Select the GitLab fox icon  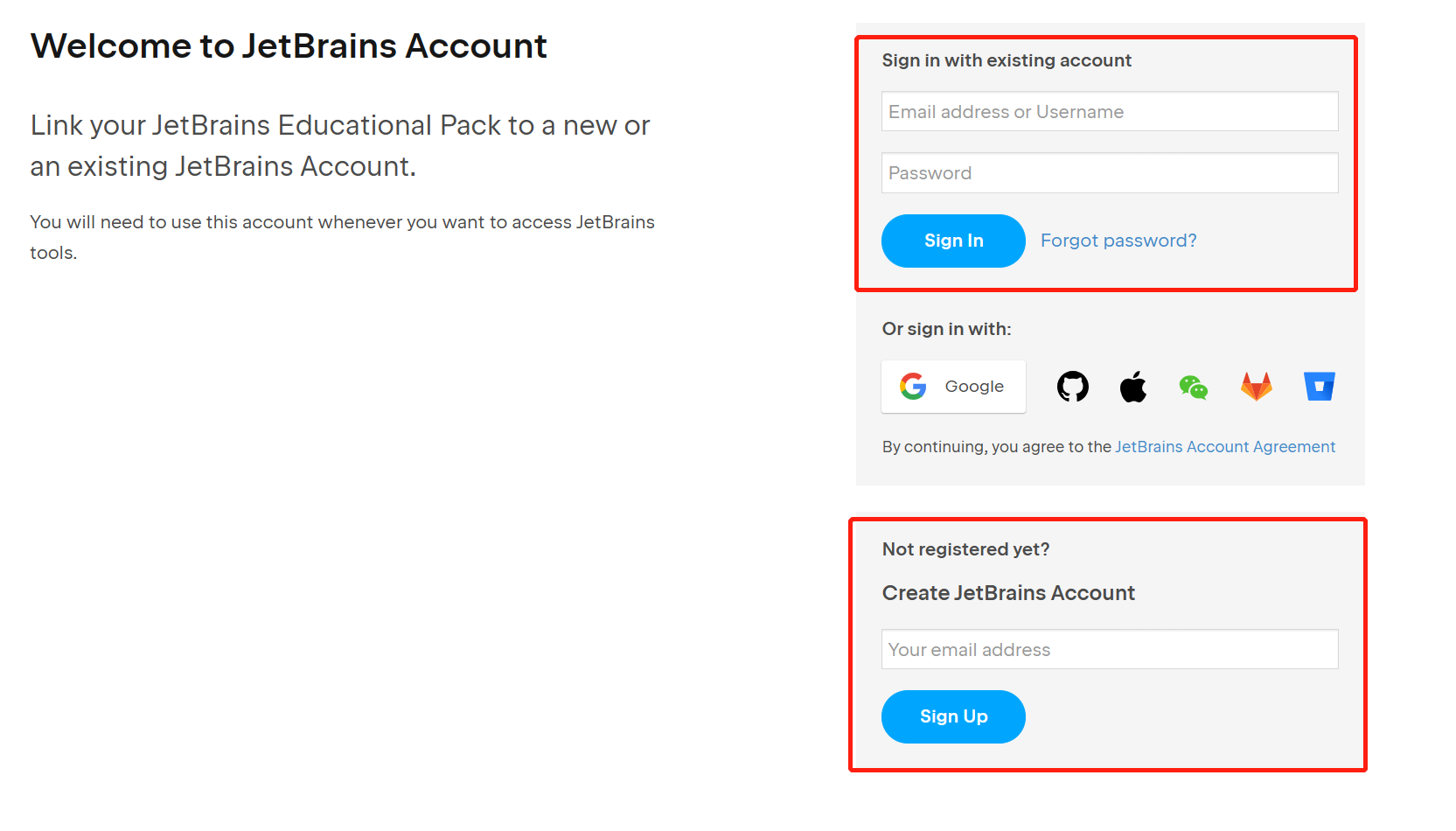1257,387
